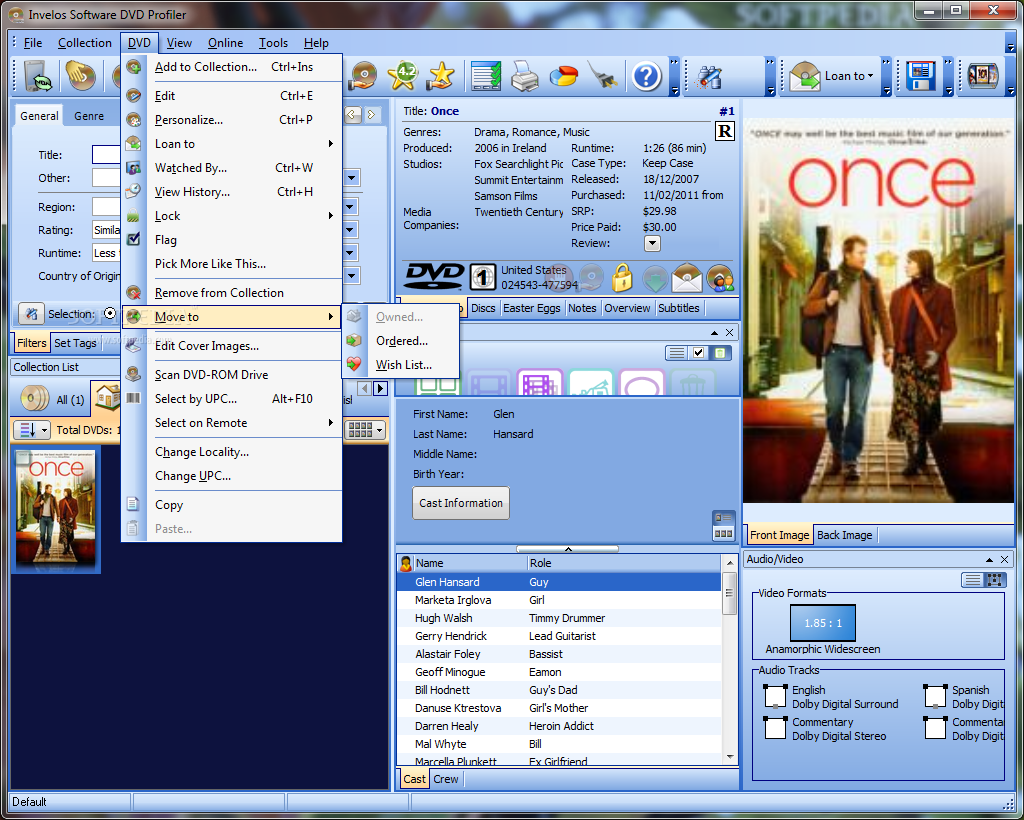Click the blue question mark help icon
1024x820 pixels.
[x=646, y=76]
